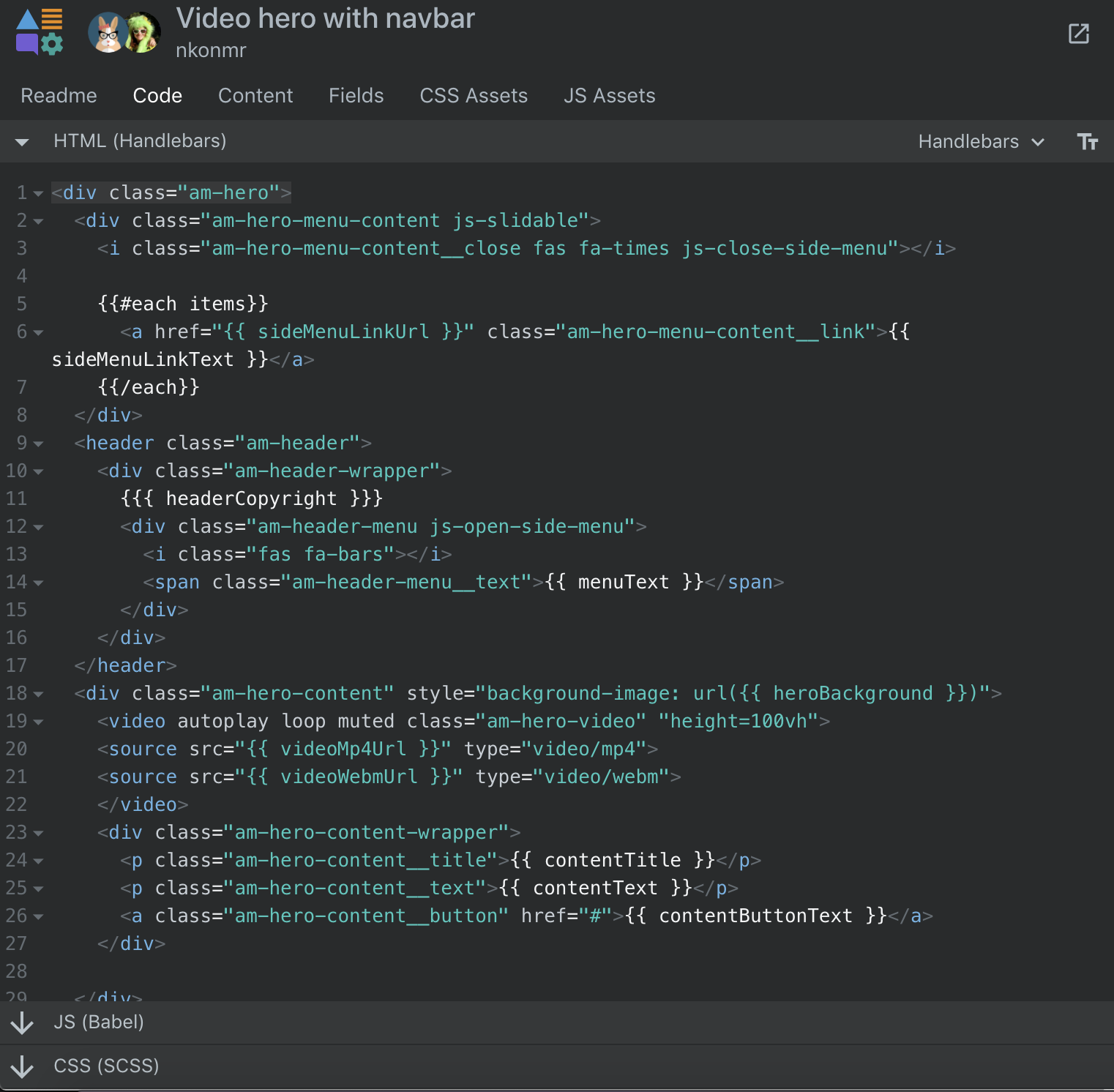Open the CSS Assets tab

tap(473, 95)
